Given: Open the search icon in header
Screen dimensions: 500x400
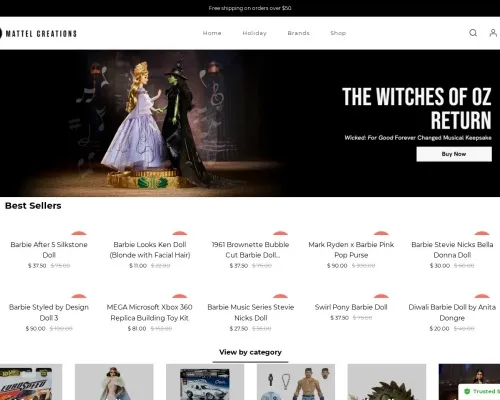Looking at the screenshot, I should pos(473,33).
